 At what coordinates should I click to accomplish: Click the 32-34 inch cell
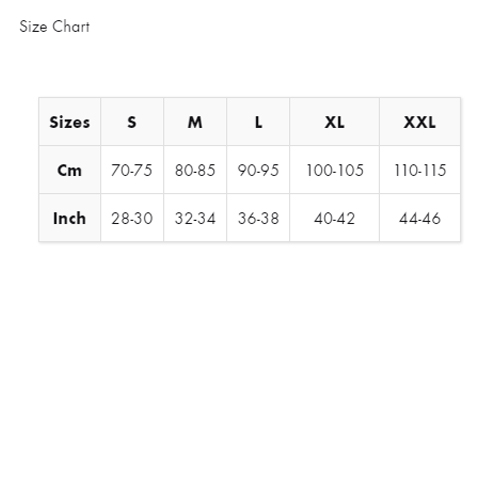tap(195, 218)
